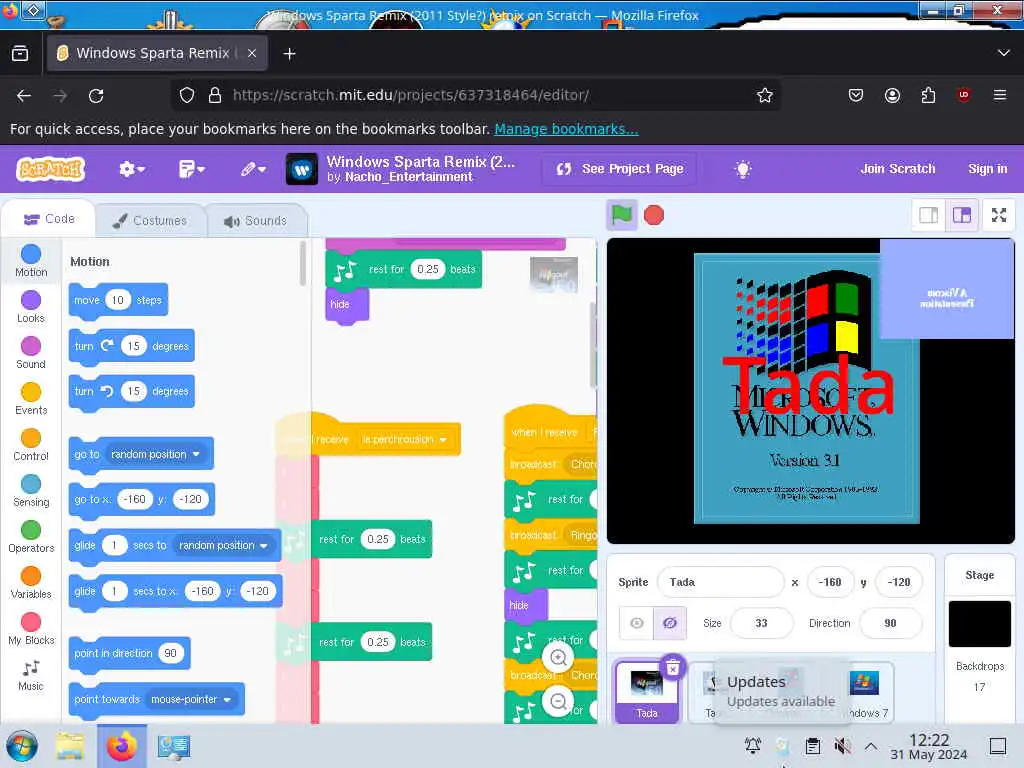This screenshot has height=768, width=1024.
Task: Switch to the Code tab
Action: 50,219
